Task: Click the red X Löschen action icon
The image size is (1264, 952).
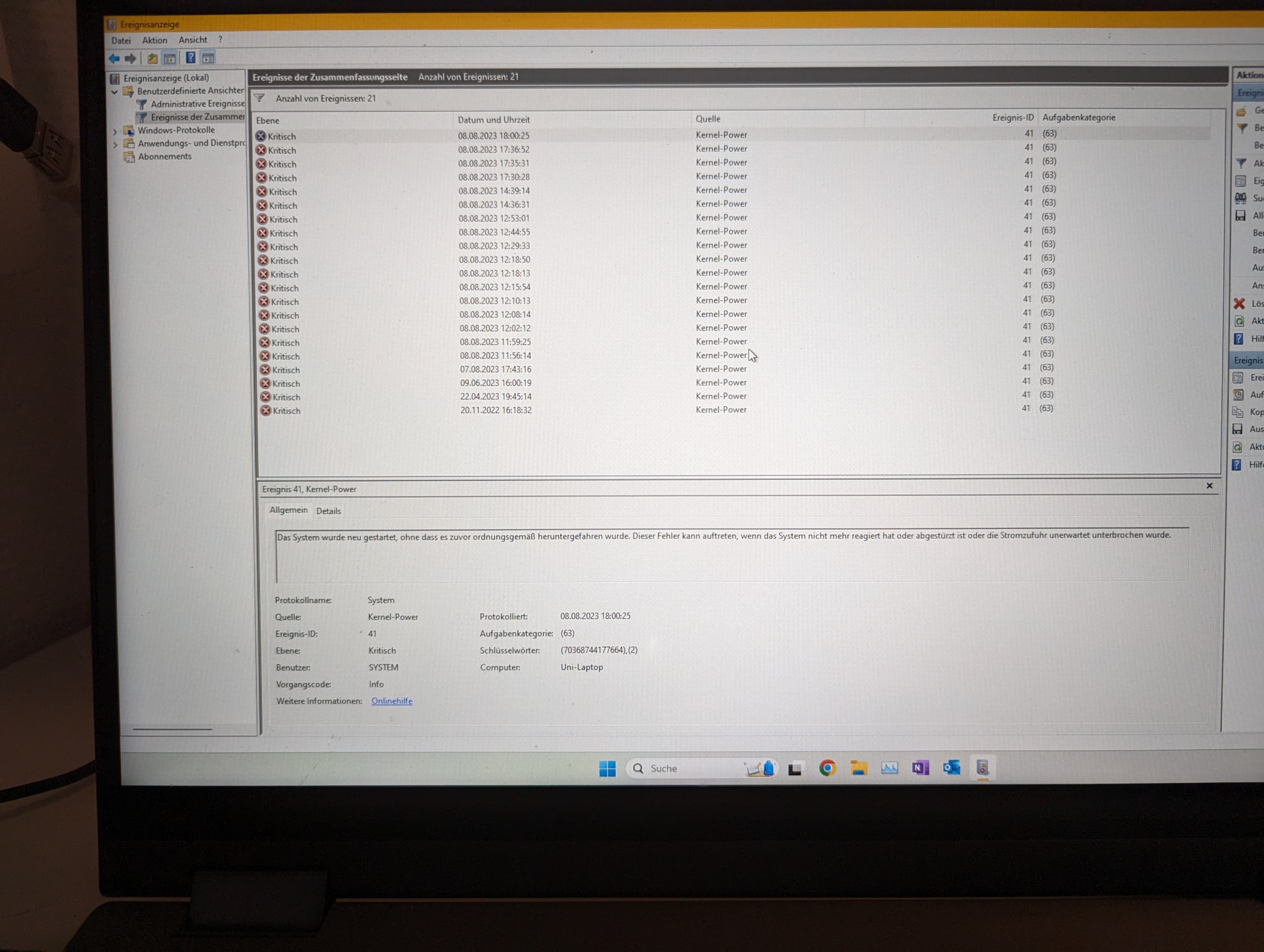Action: tap(1239, 304)
